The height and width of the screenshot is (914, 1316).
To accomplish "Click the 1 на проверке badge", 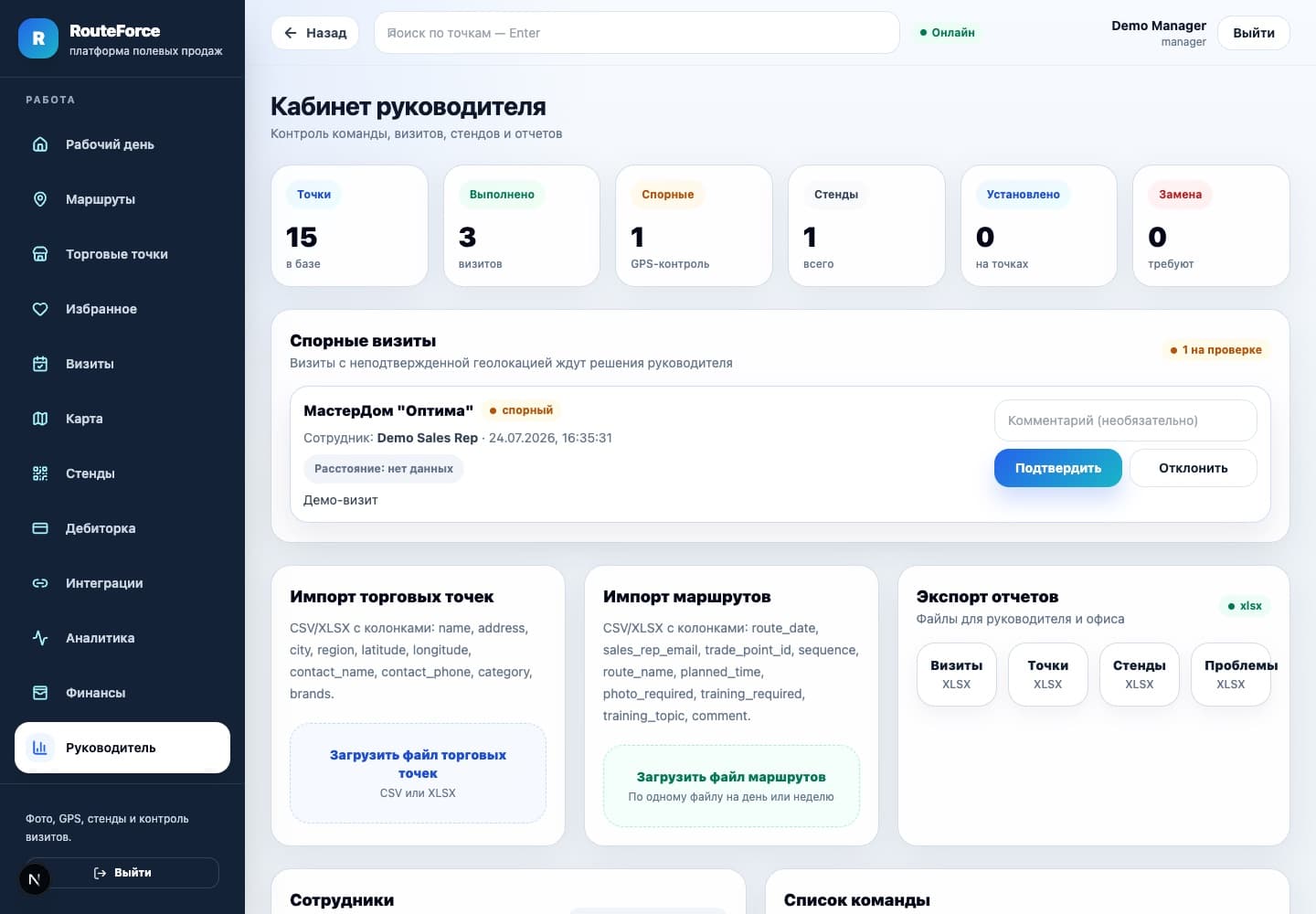I will tap(1216, 350).
